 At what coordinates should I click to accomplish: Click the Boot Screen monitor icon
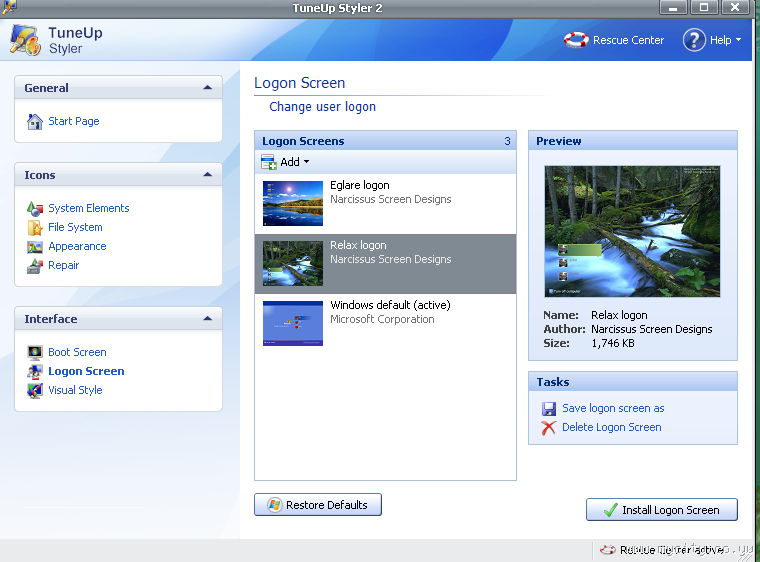coord(35,353)
